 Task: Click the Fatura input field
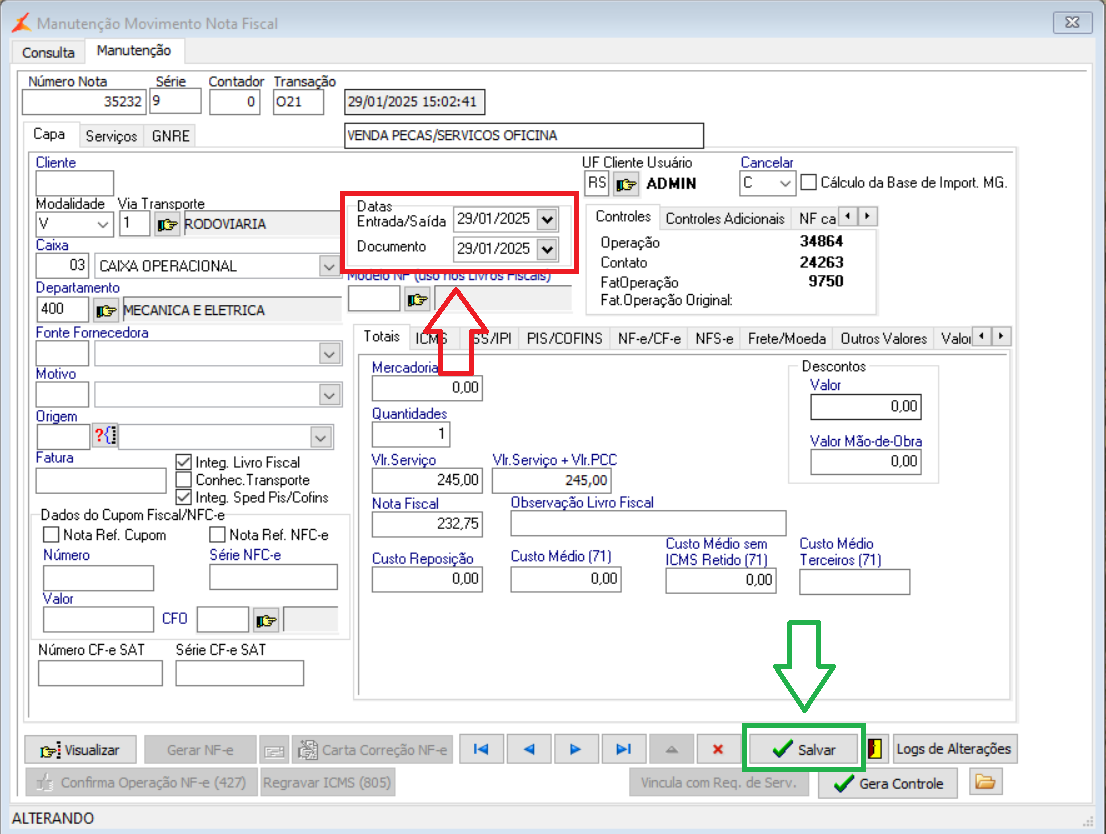click(x=101, y=481)
